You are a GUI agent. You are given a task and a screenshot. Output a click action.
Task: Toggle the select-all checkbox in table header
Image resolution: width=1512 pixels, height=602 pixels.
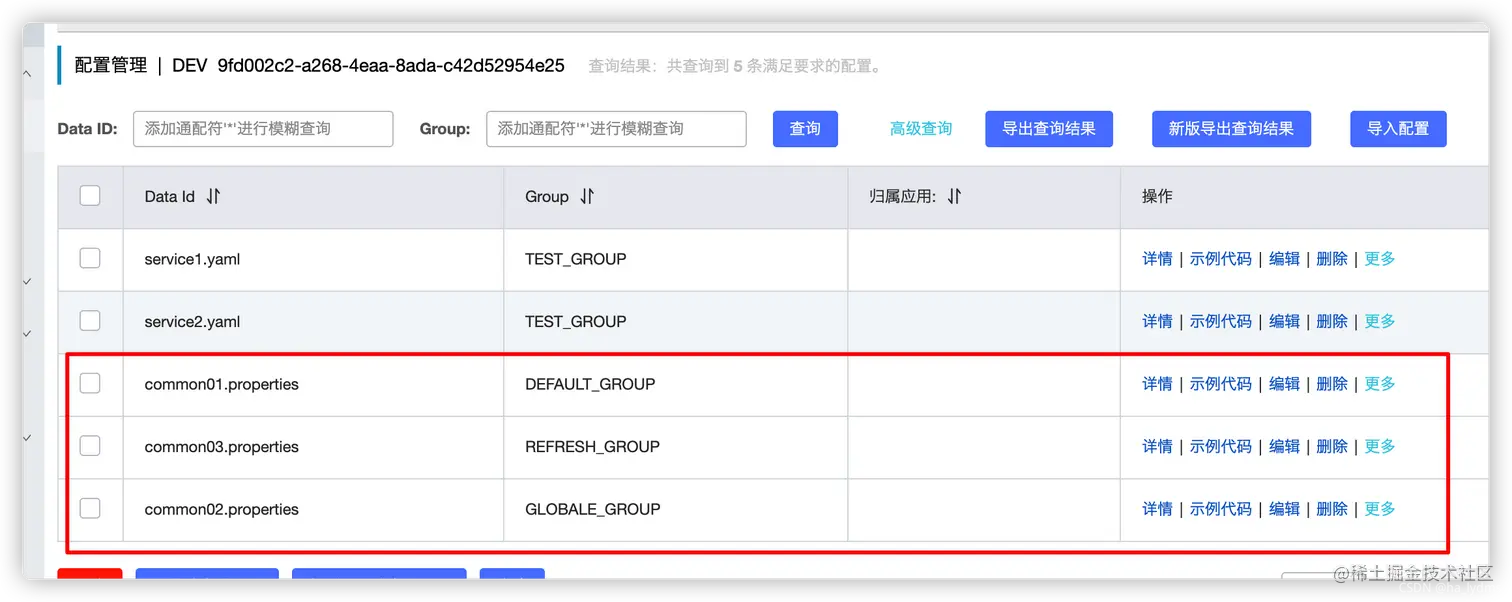pyautogui.click(x=90, y=196)
